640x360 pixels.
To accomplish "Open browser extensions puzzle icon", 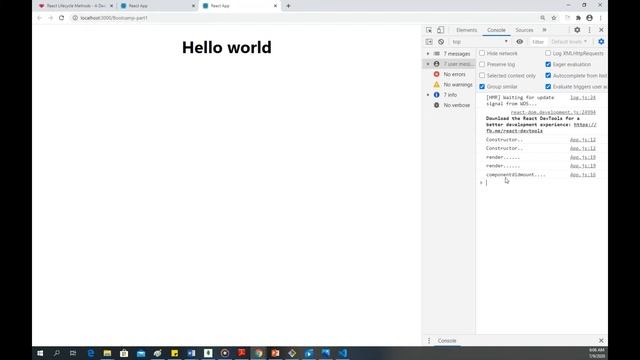I will 578,18.
